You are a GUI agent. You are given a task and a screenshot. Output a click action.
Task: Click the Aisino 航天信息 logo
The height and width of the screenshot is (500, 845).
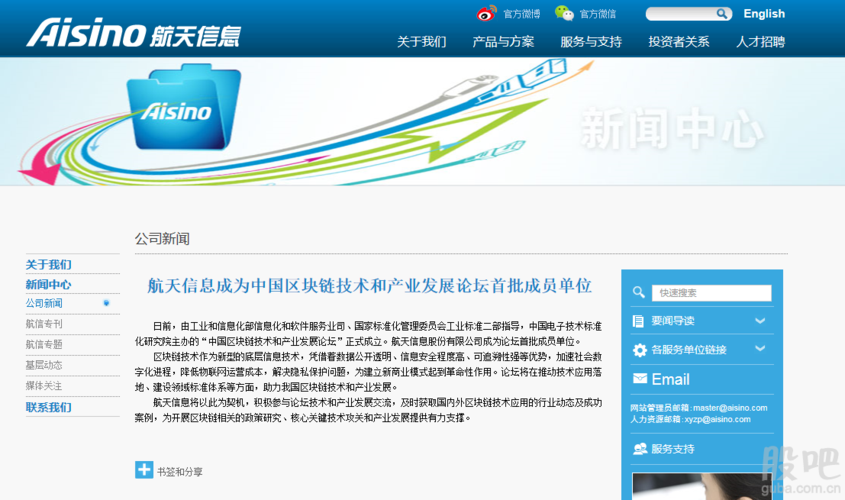click(133, 33)
